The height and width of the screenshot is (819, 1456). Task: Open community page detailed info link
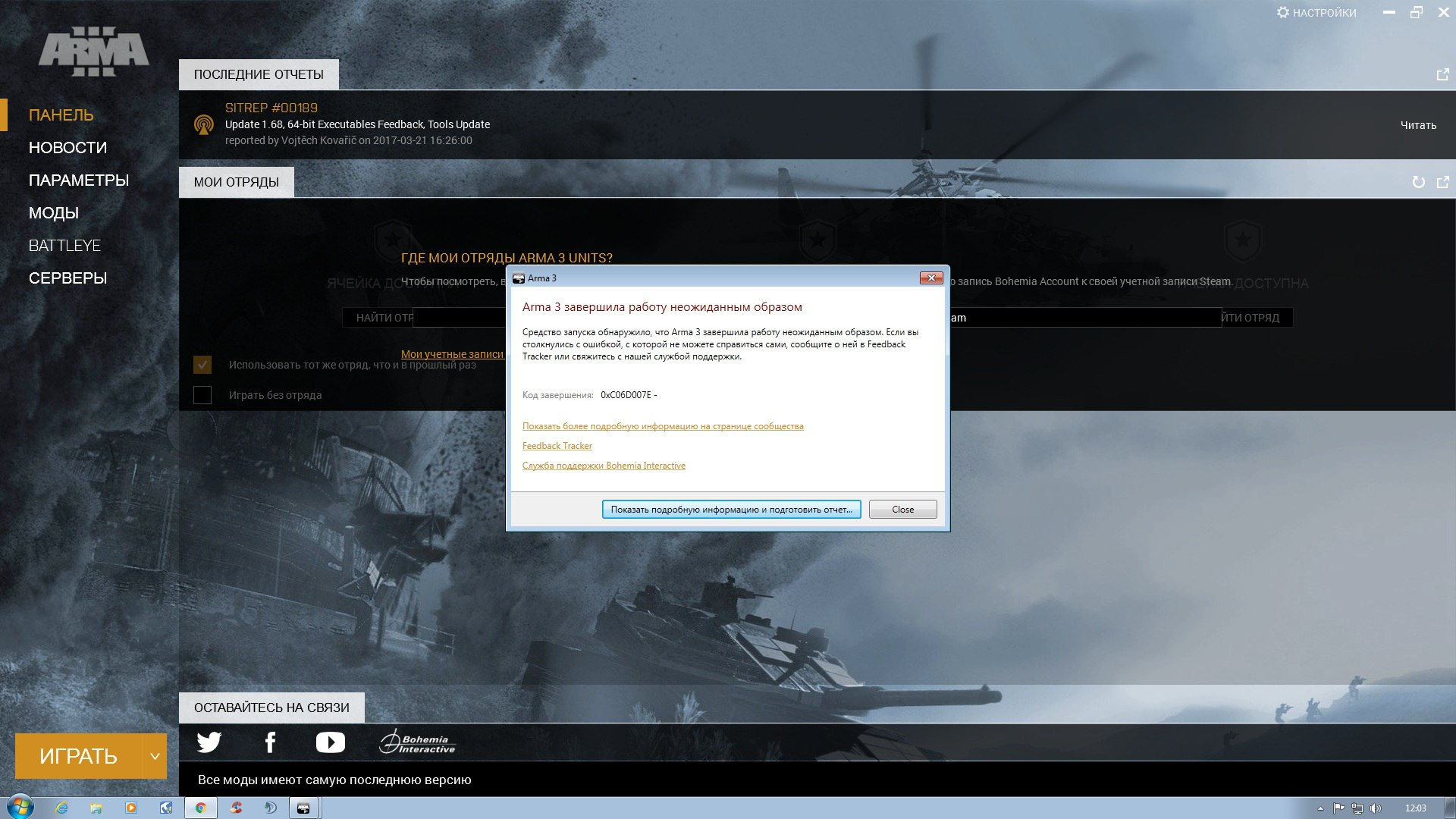[x=663, y=426]
